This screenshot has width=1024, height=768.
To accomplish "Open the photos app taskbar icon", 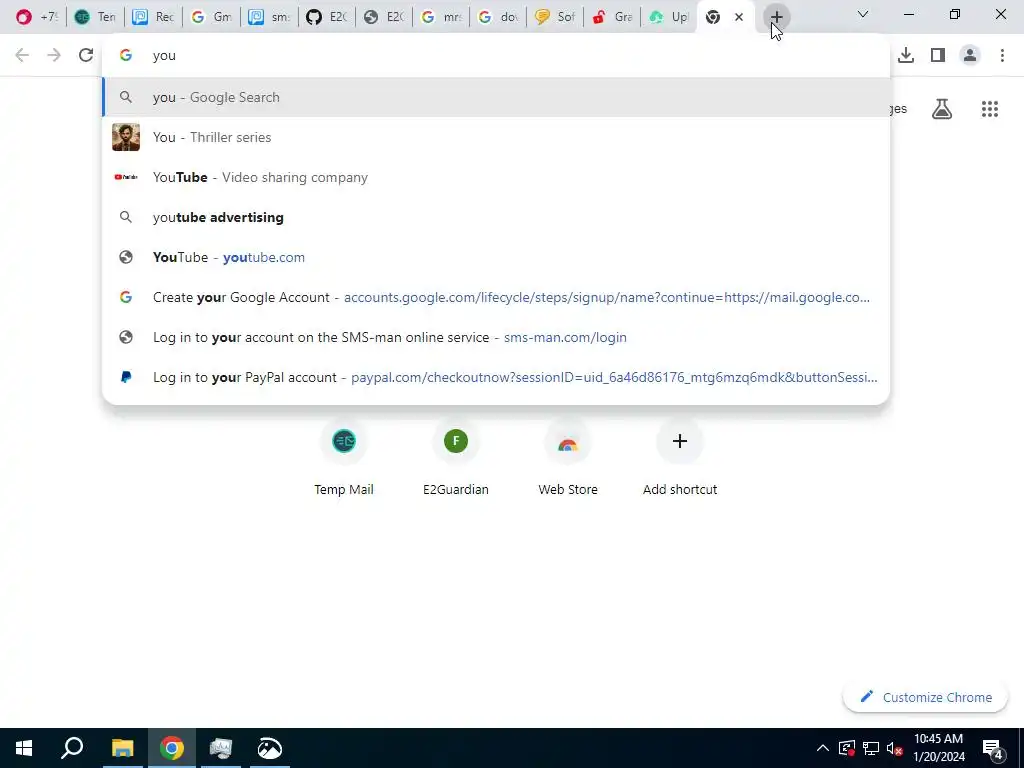I will point(270,748).
